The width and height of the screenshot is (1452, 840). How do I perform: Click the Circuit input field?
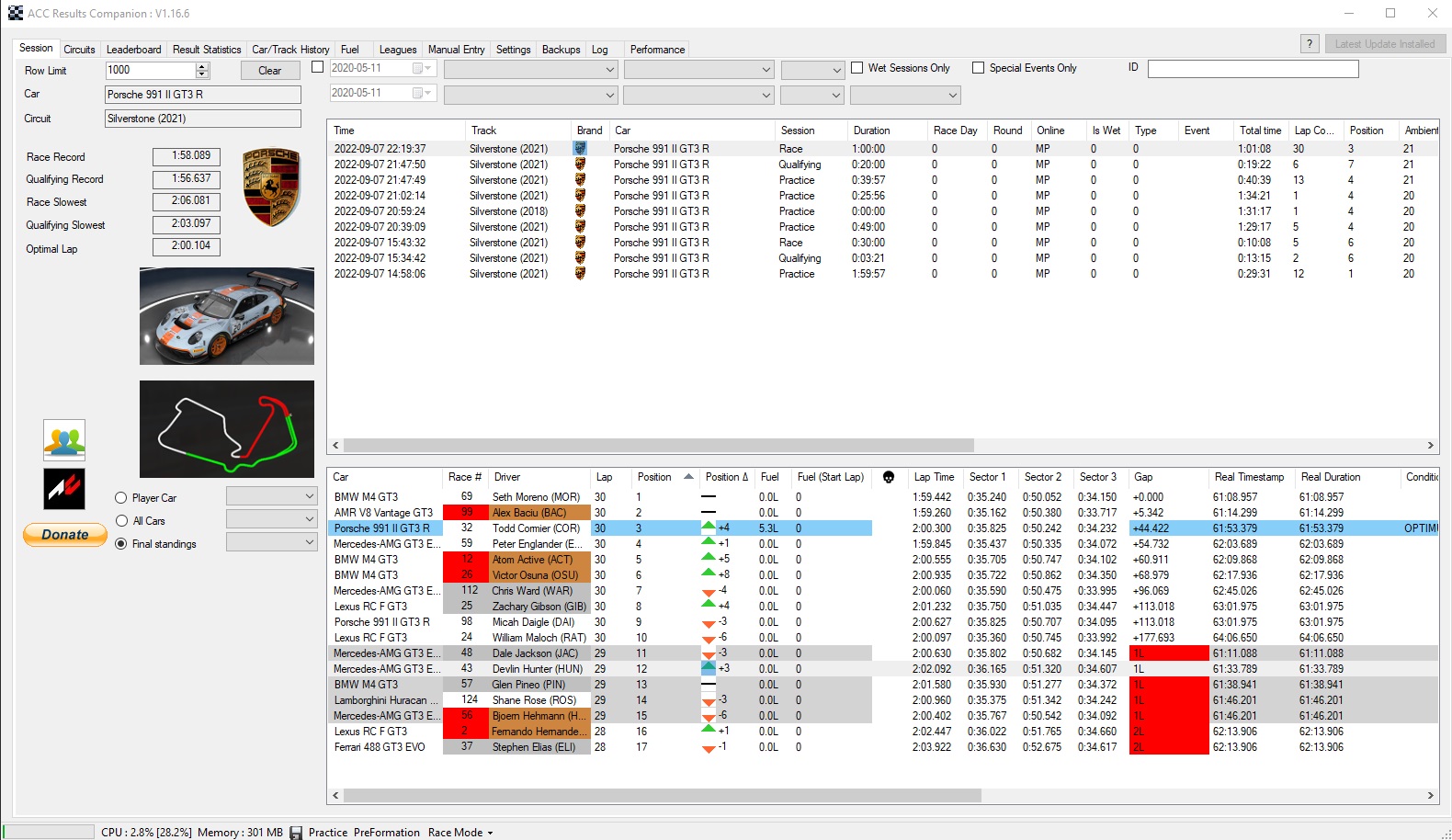[203, 119]
